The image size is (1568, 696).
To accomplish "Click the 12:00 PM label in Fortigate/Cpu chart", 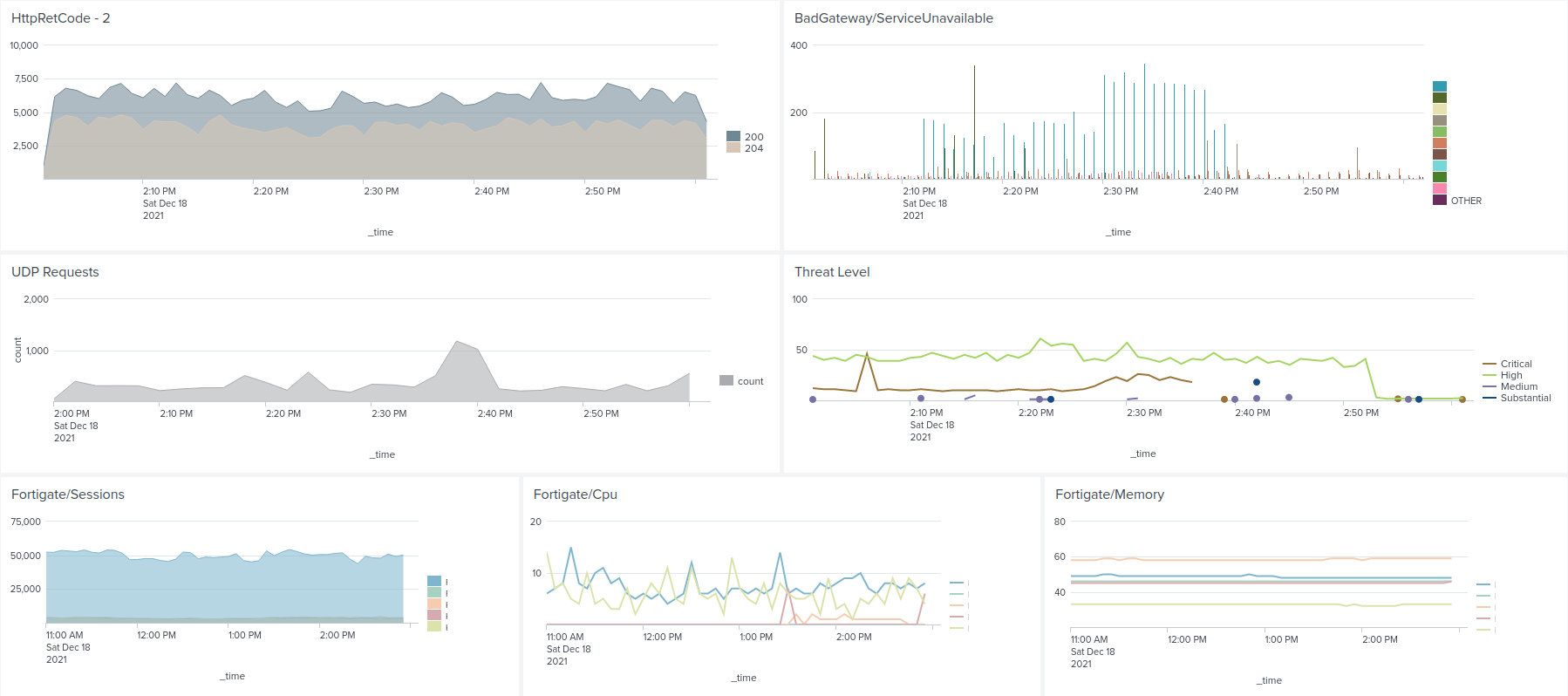I will click(663, 637).
